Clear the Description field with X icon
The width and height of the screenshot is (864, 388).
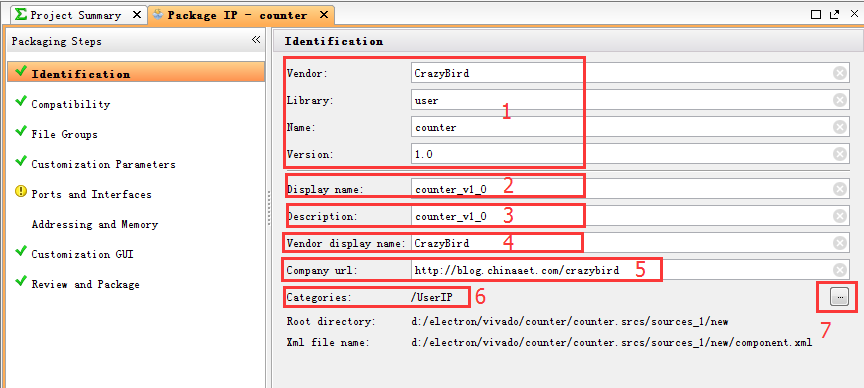click(x=840, y=216)
